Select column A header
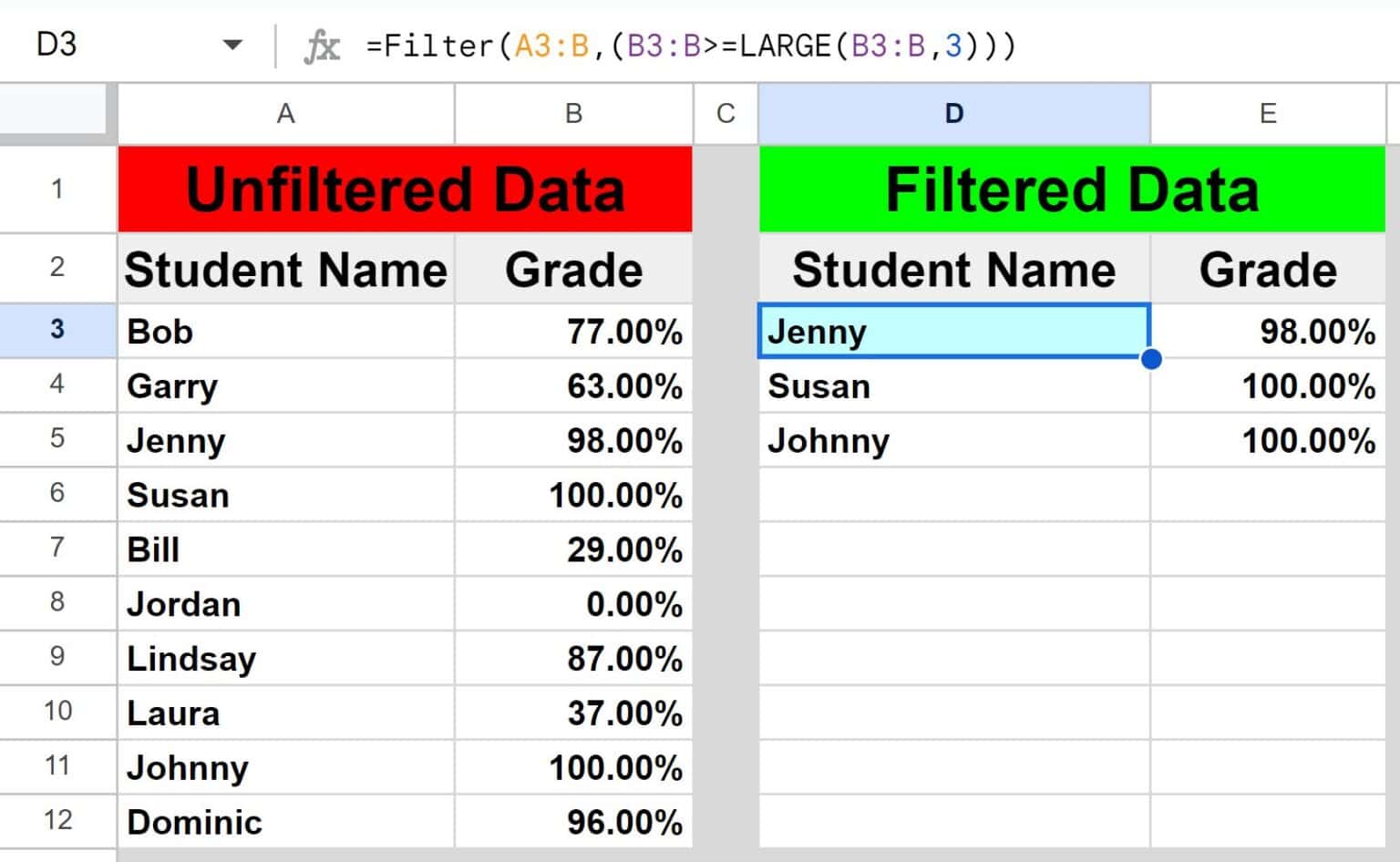The width and height of the screenshot is (1400, 862). (x=285, y=114)
